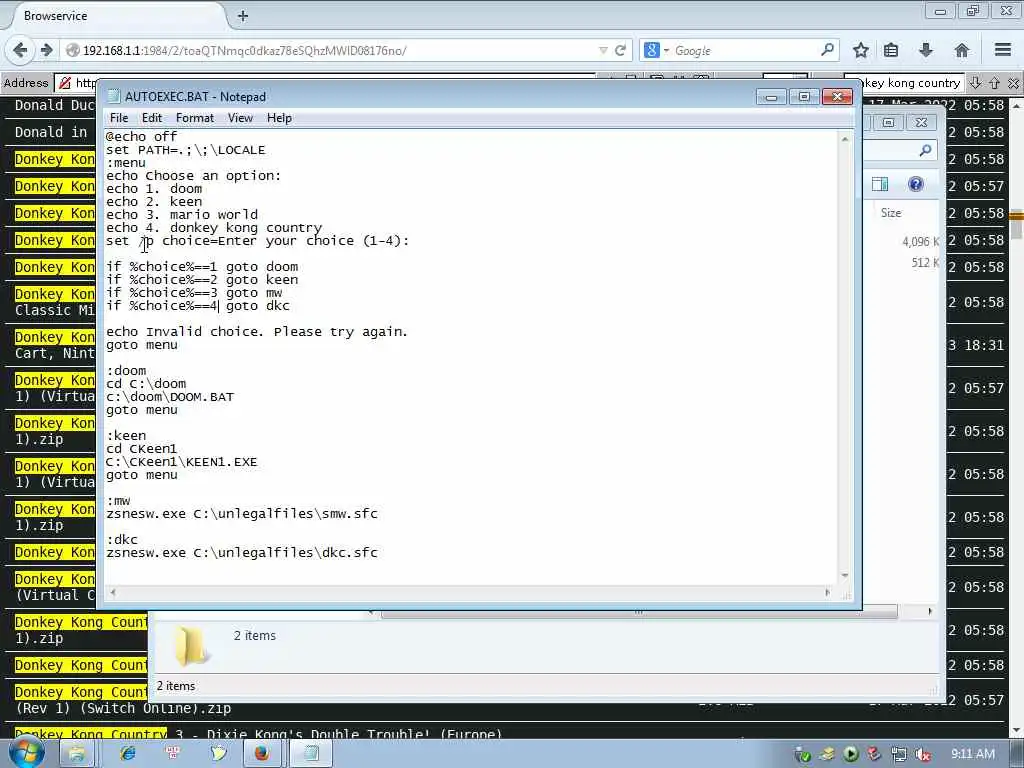Viewport: 1024px width, 768px height.
Task: Open the View menu in Notepad
Action: (x=240, y=118)
